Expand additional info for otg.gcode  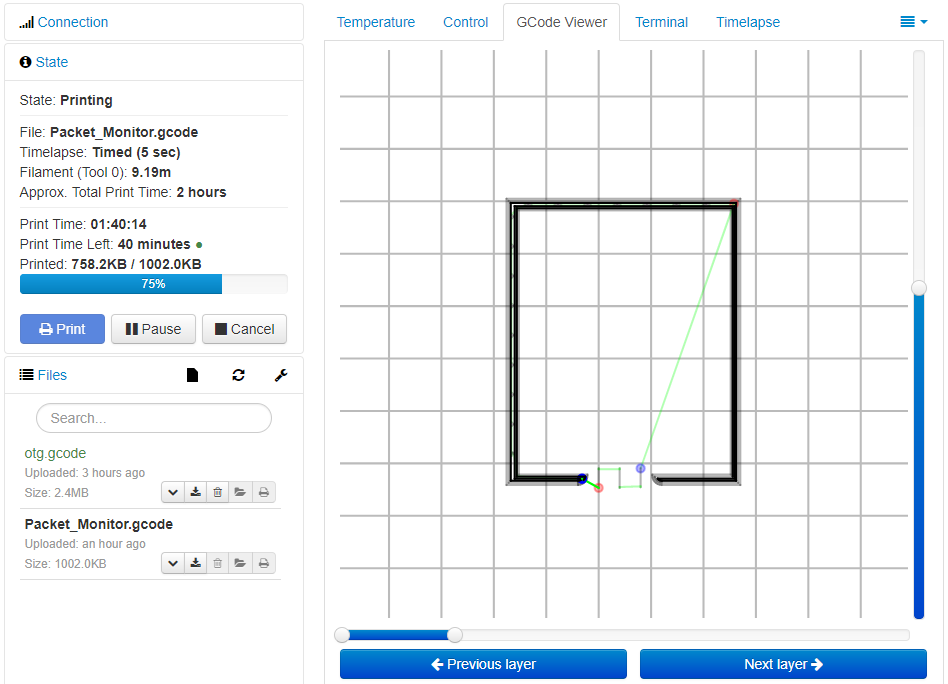(173, 492)
